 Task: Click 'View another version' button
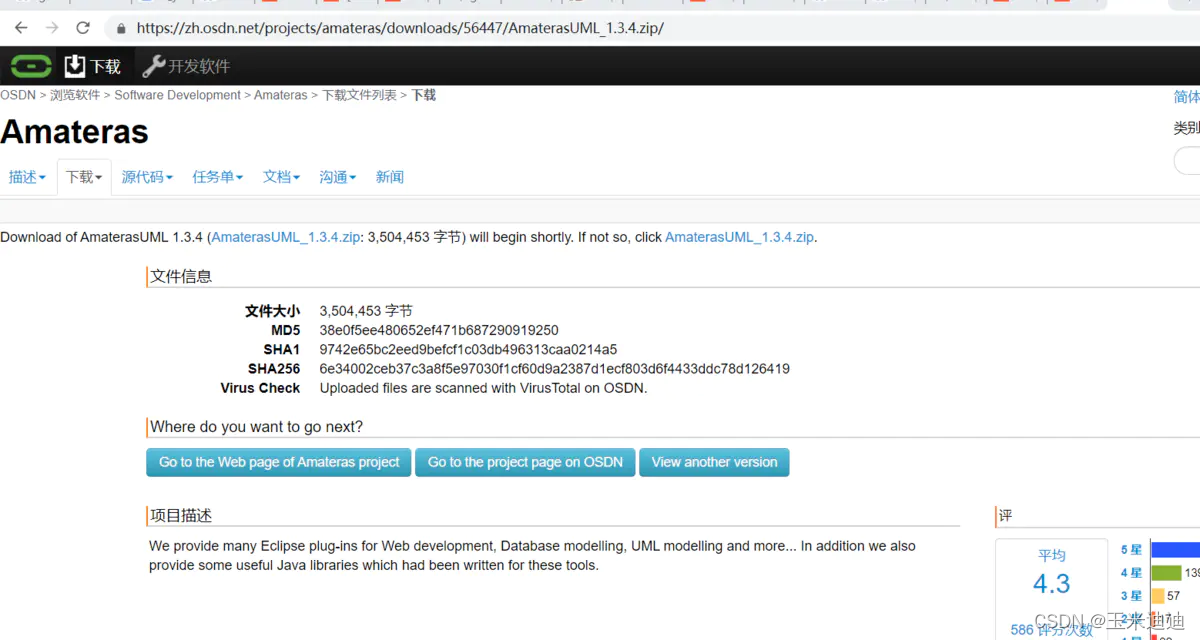[714, 462]
